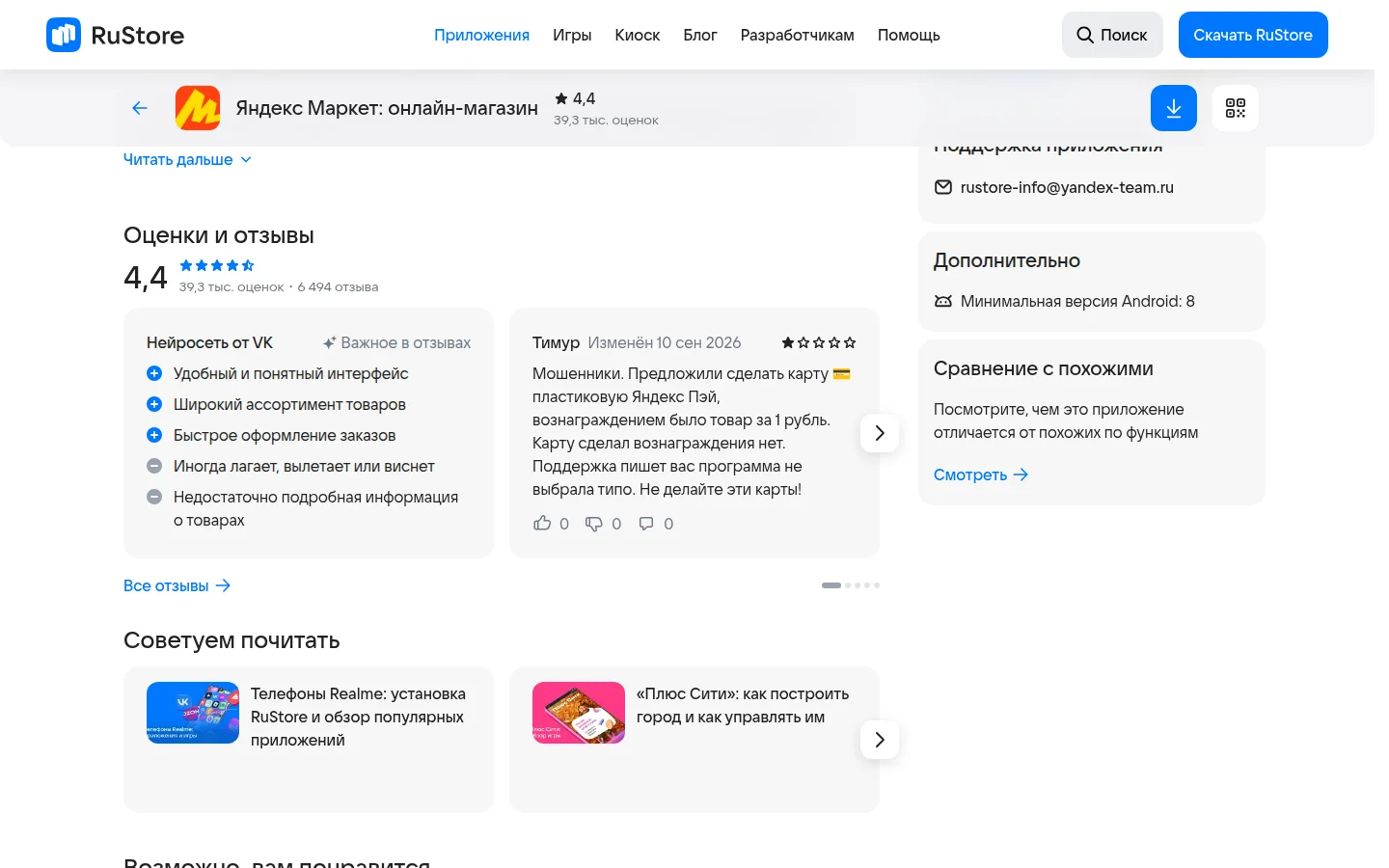Like Тимур's review with thumbs up
This screenshot has height=868, width=1389.
[542, 523]
